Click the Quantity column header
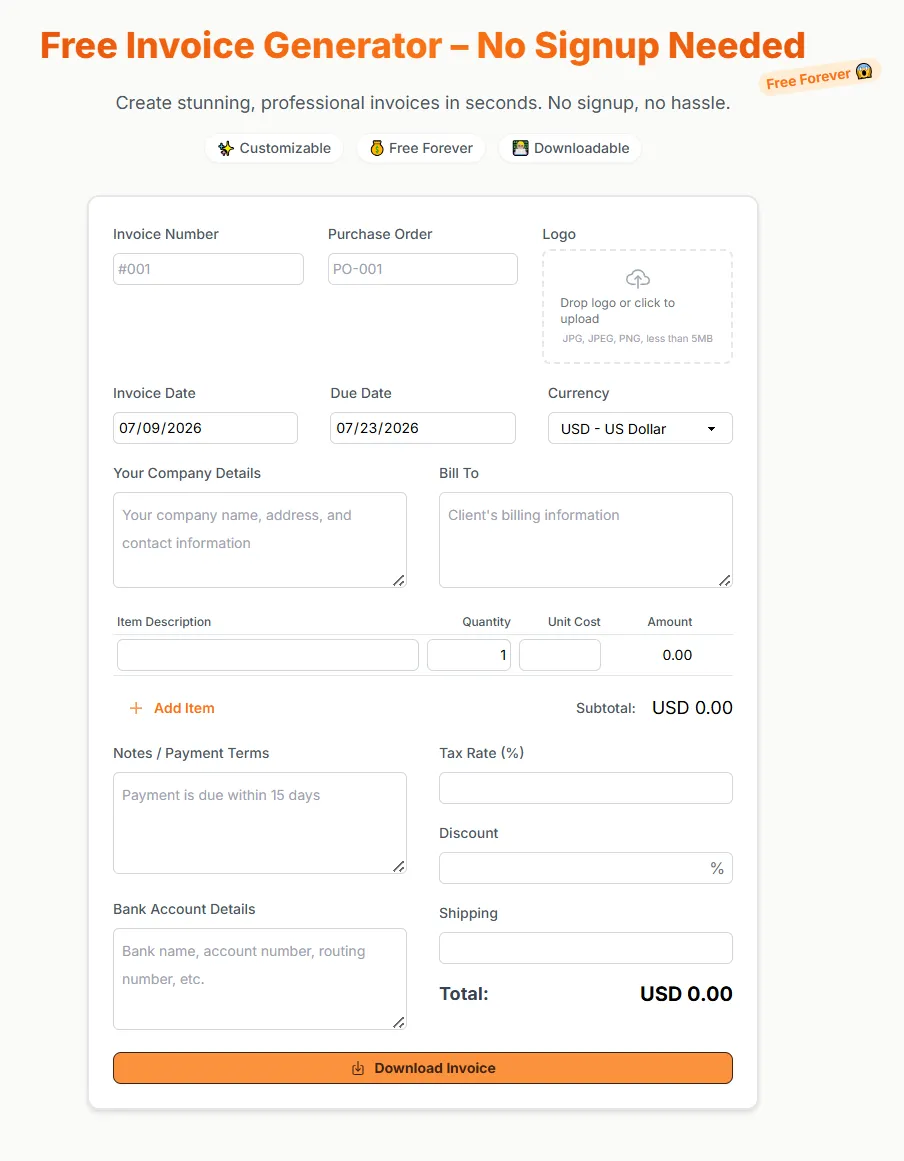 (x=486, y=622)
